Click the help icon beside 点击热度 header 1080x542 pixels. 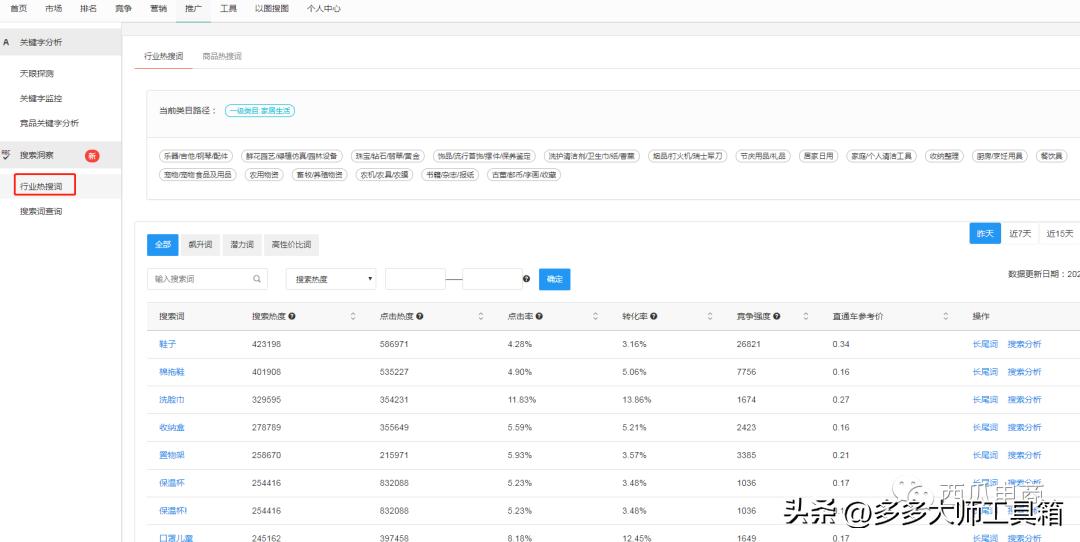pos(420,316)
